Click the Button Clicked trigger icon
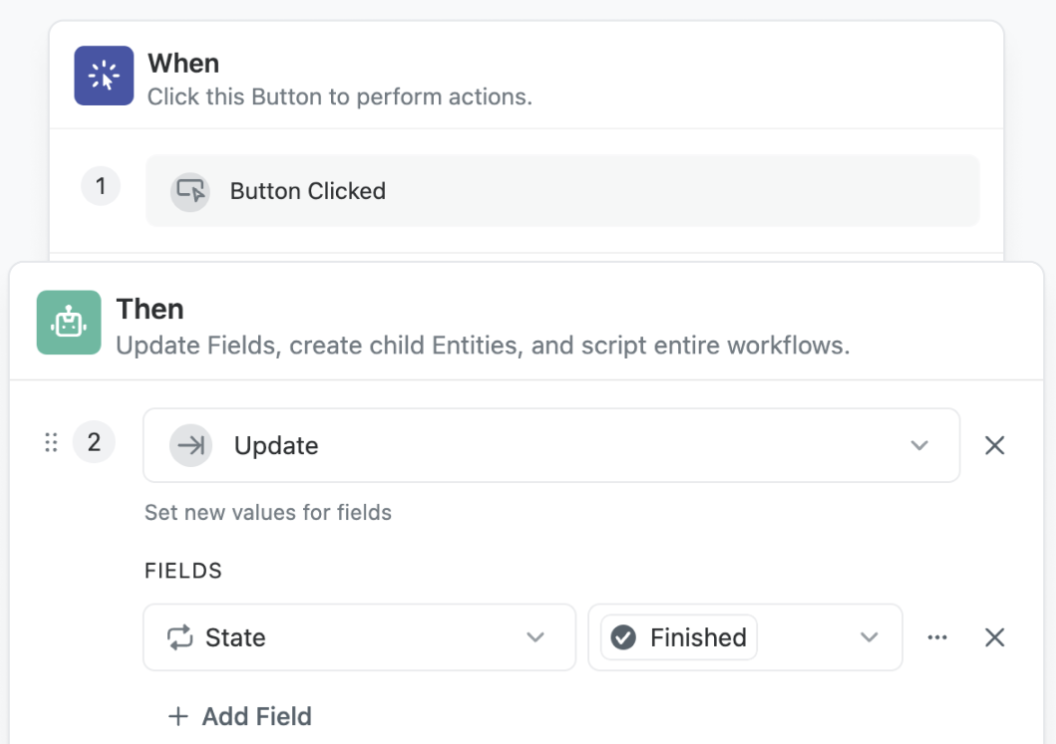 (x=190, y=191)
